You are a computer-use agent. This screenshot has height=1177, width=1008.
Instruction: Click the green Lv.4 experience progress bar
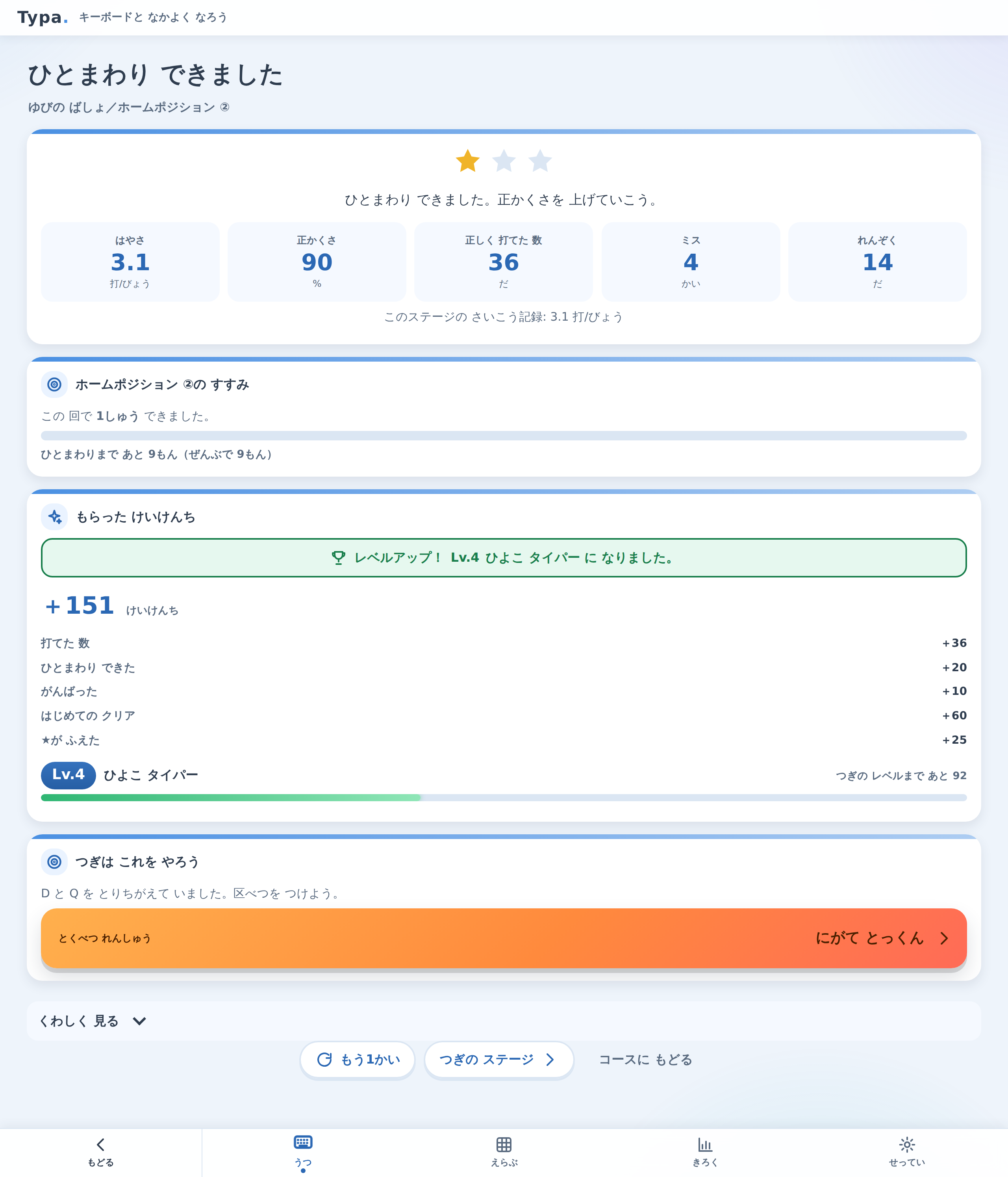tap(504, 798)
